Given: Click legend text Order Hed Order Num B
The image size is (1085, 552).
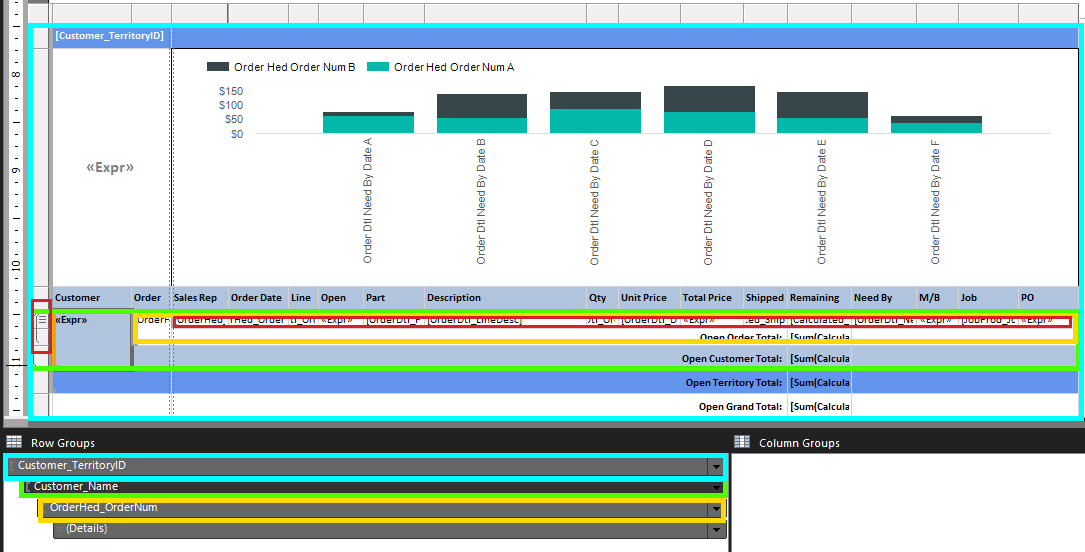Looking at the screenshot, I should [x=295, y=67].
